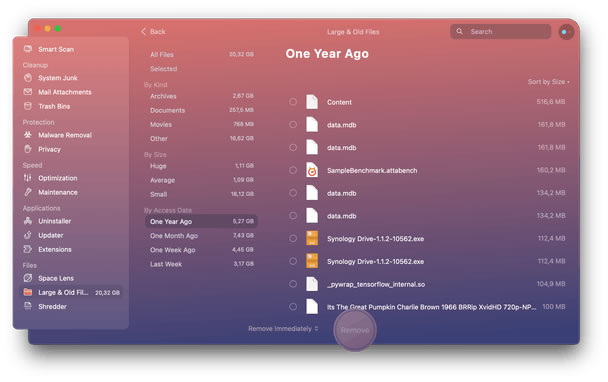Click the 104,9 MB size value

[x=551, y=284]
